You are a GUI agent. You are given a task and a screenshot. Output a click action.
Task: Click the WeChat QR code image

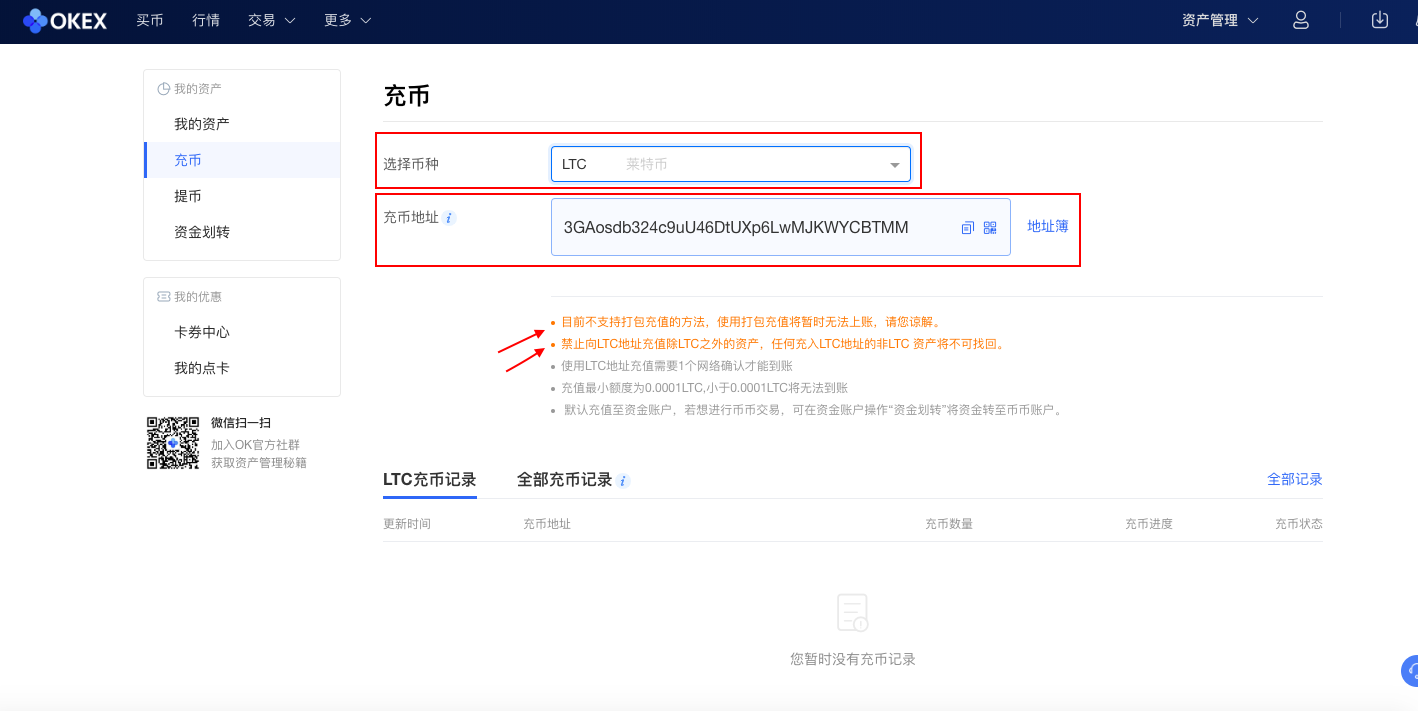pos(172,443)
